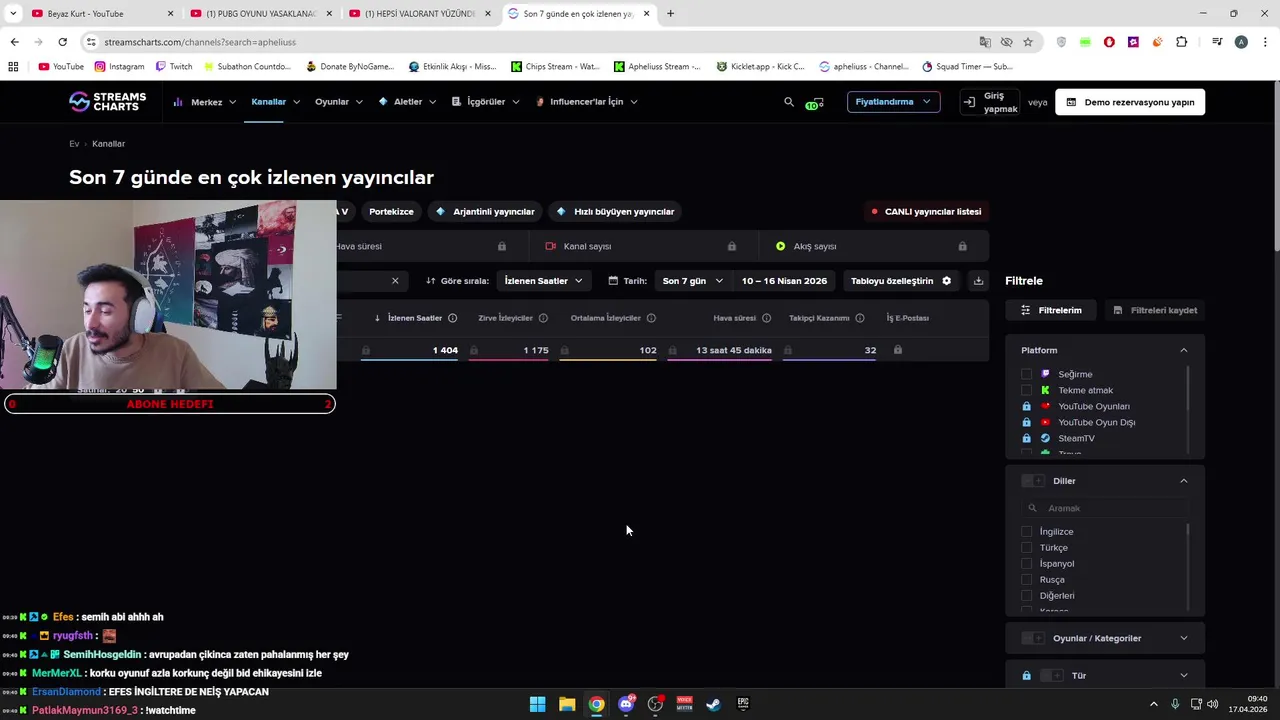Click the red hand blocker extension icon
Screen dimensions: 1280x720
[1109, 42]
